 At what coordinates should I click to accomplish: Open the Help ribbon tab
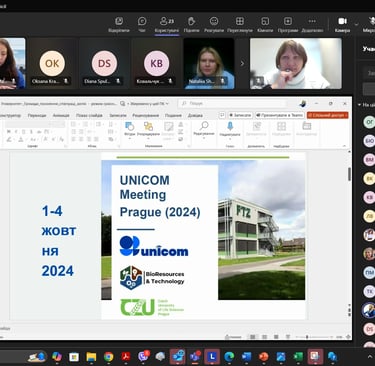pyautogui.click(x=195, y=115)
